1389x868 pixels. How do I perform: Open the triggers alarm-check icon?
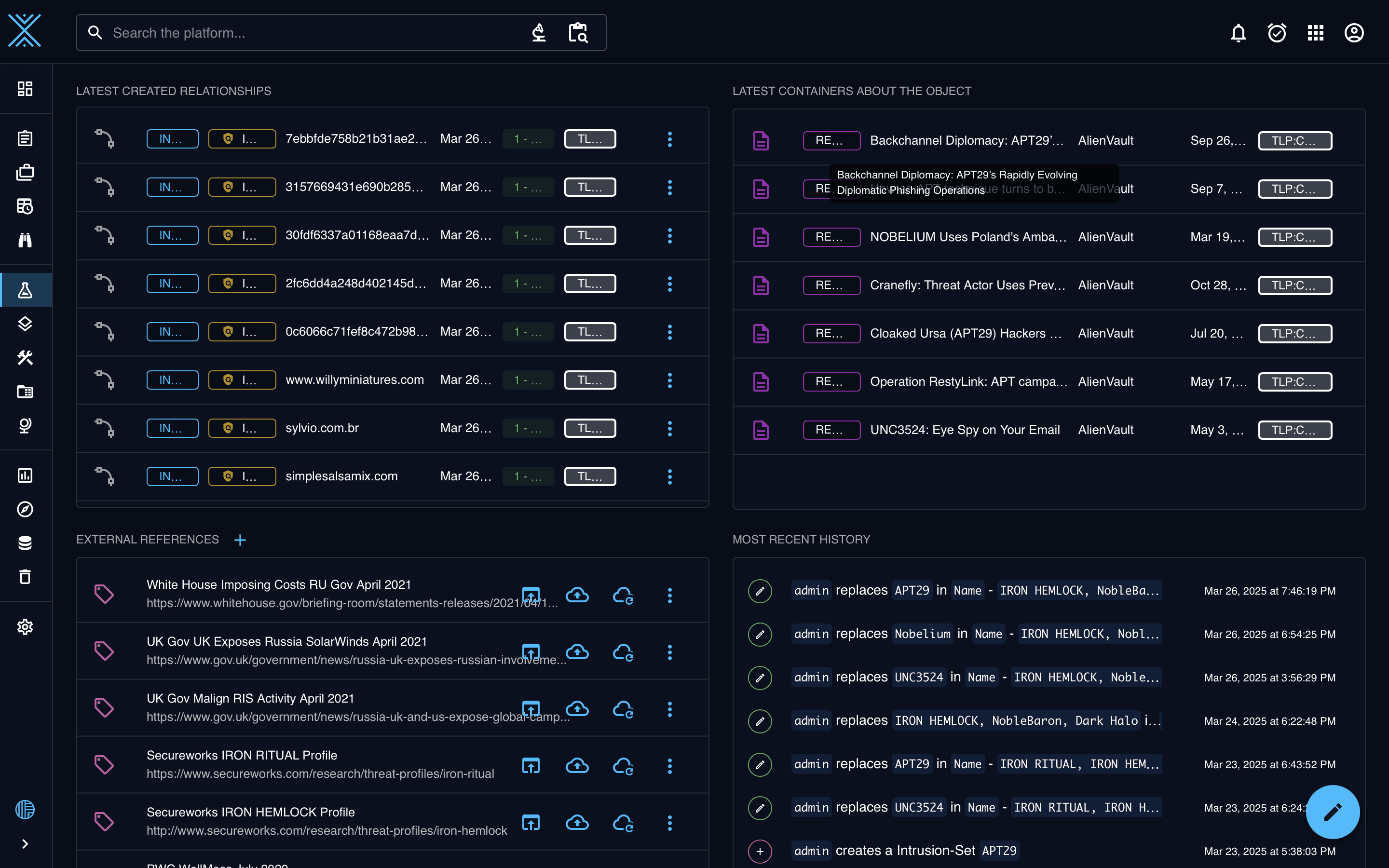(x=1277, y=33)
